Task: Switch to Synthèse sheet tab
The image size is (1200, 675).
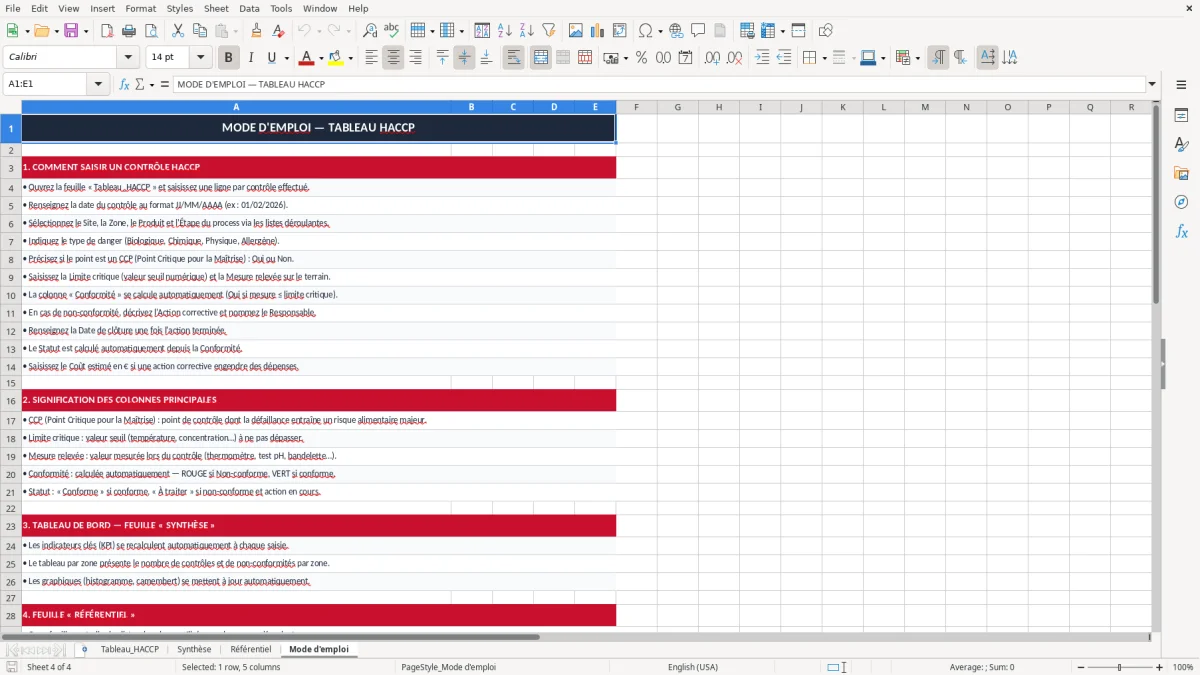Action: click(x=194, y=649)
